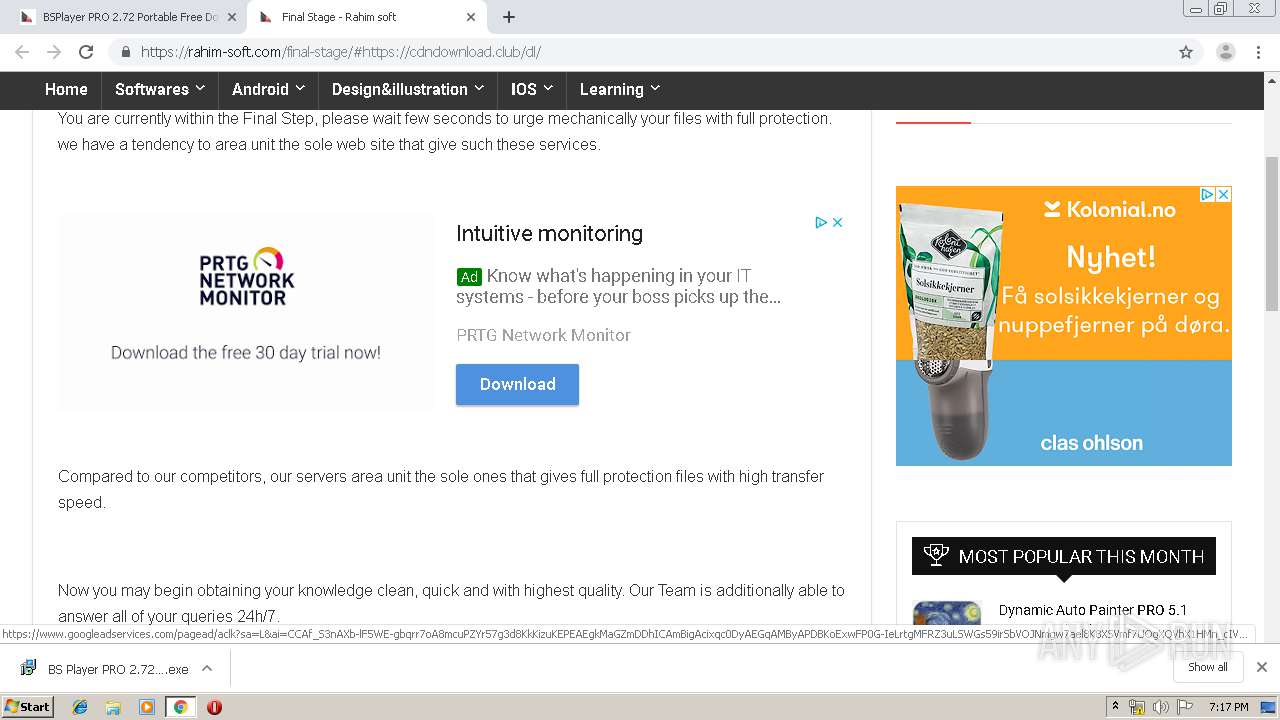Screen dimensions: 1280x720
Task: Click the scrollbar up arrow
Action: pos(1272,78)
